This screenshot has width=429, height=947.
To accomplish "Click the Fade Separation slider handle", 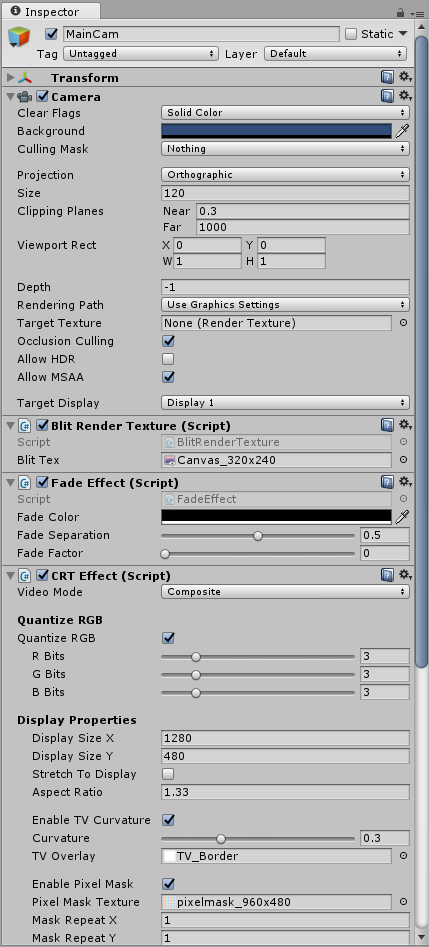I will pos(258,536).
